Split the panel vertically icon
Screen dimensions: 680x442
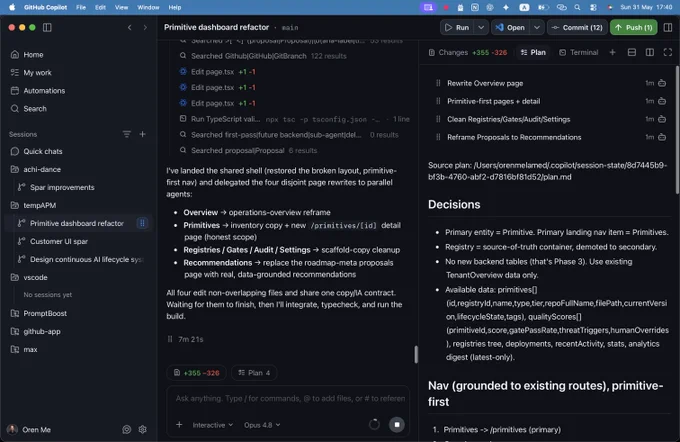pyautogui.click(x=650, y=52)
